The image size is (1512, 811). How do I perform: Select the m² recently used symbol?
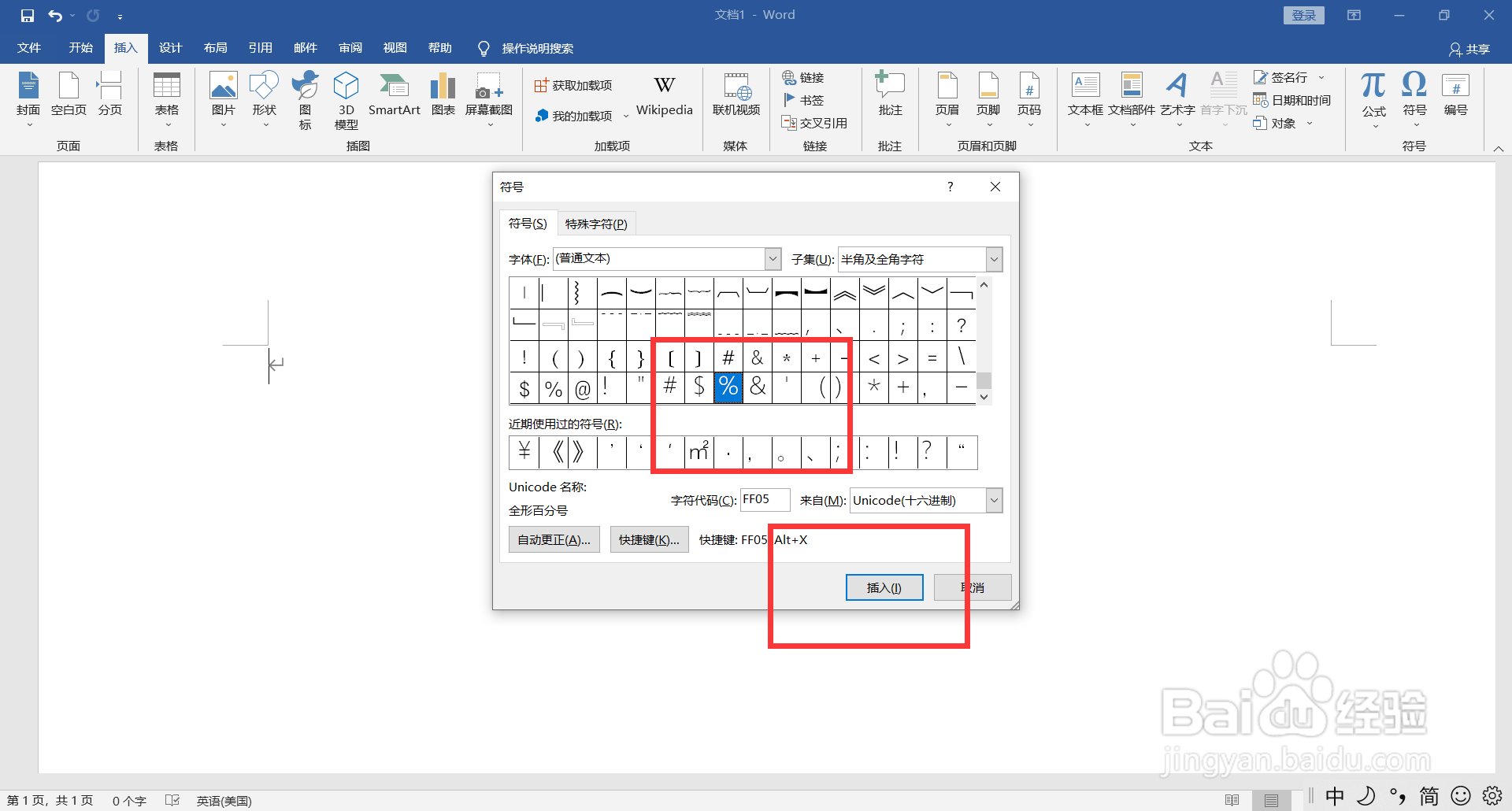tap(699, 452)
